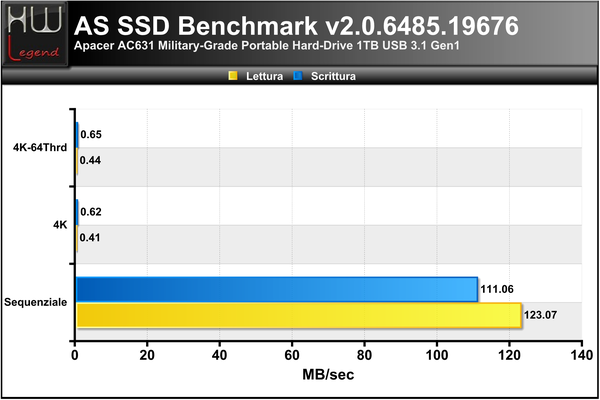
Task: Select the 4K category label
Action: coord(60,225)
